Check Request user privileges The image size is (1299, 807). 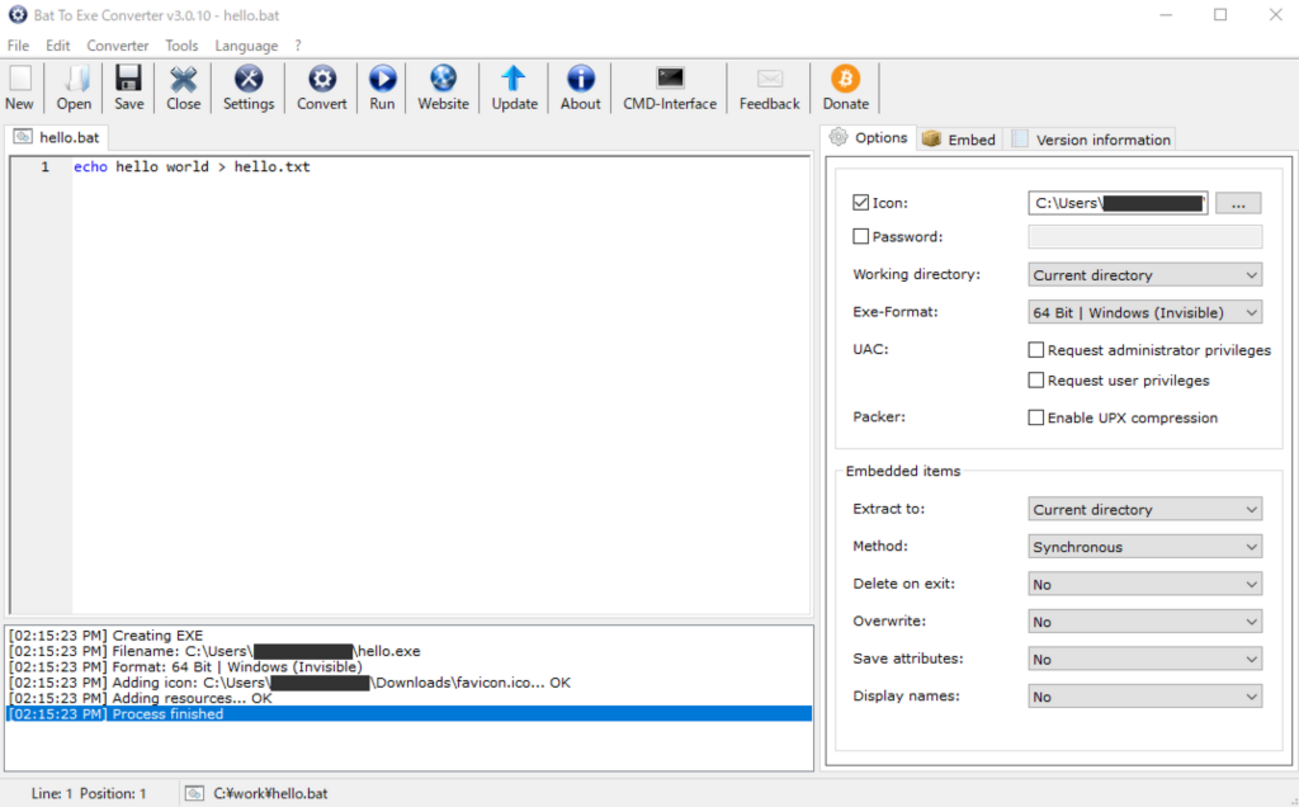tap(1036, 380)
